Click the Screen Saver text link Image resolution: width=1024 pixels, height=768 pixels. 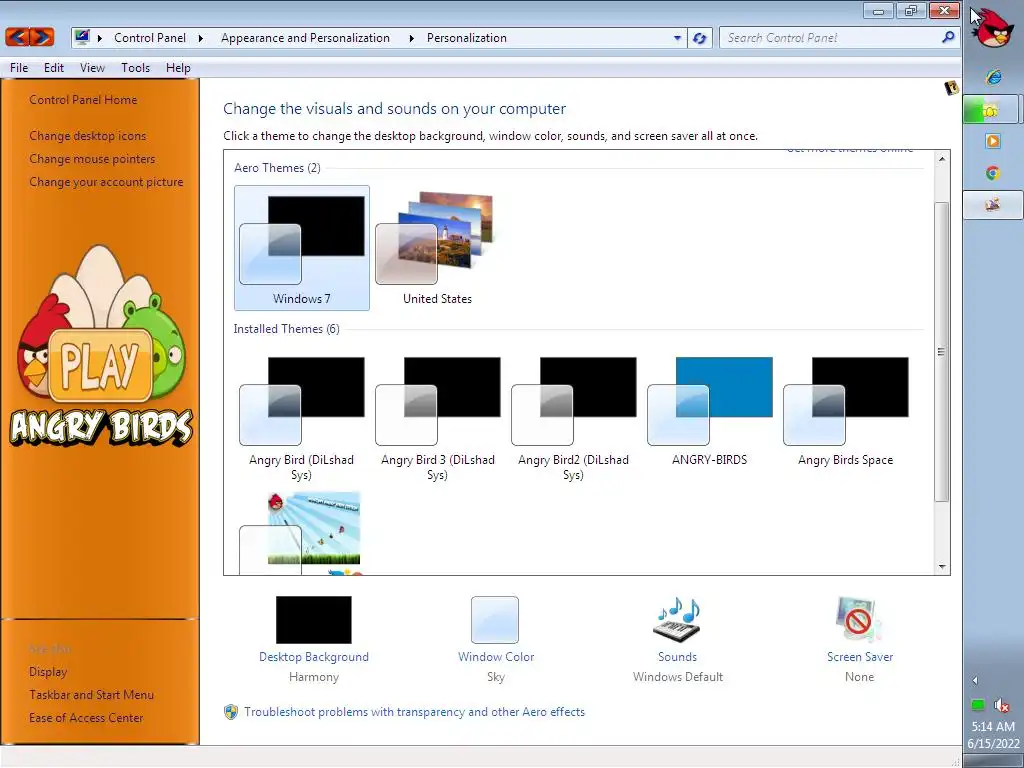coord(859,657)
